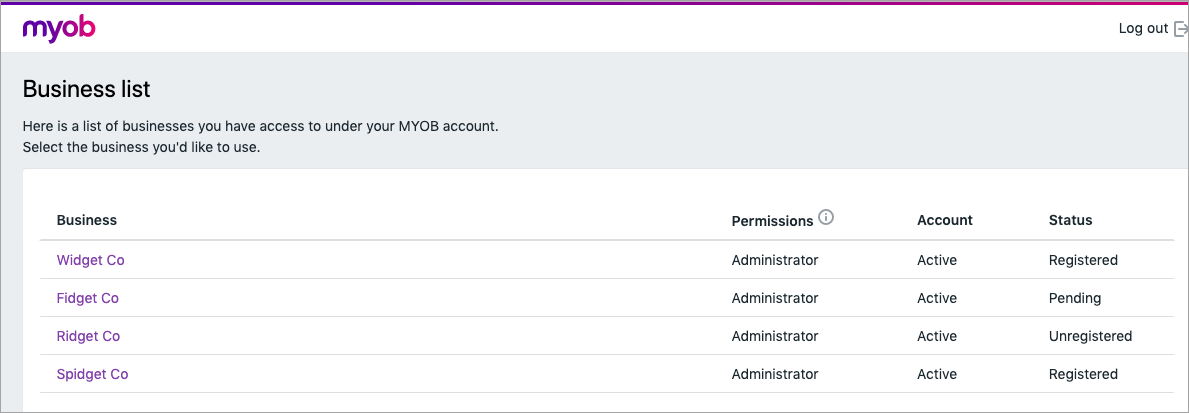
Task: Click the log out arrow icon
Action: point(1180,28)
